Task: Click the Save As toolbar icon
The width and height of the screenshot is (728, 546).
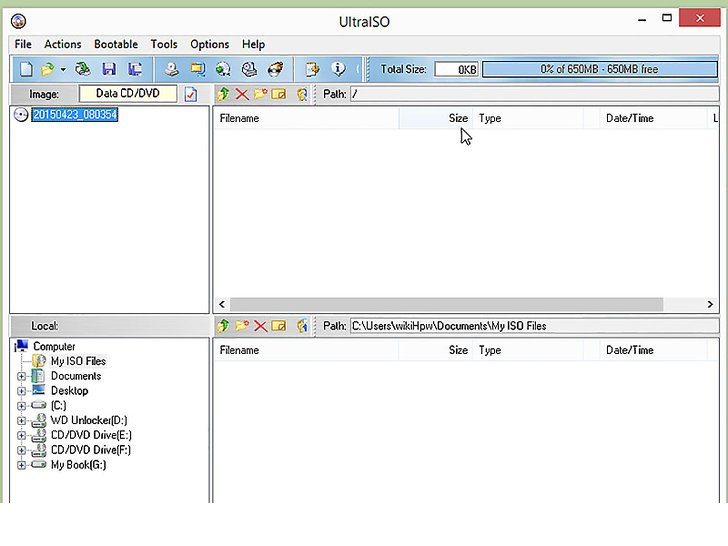Action: pyautogui.click(x=135, y=69)
